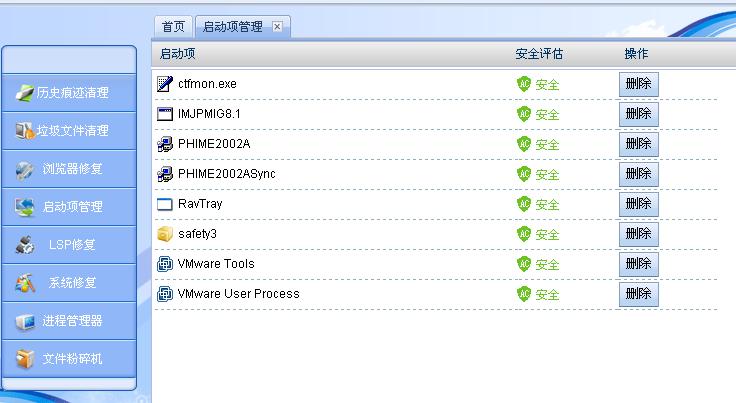The width and height of the screenshot is (736, 403).
Task: Select the PHIME2002ASync row name
Action: [x=227, y=174]
